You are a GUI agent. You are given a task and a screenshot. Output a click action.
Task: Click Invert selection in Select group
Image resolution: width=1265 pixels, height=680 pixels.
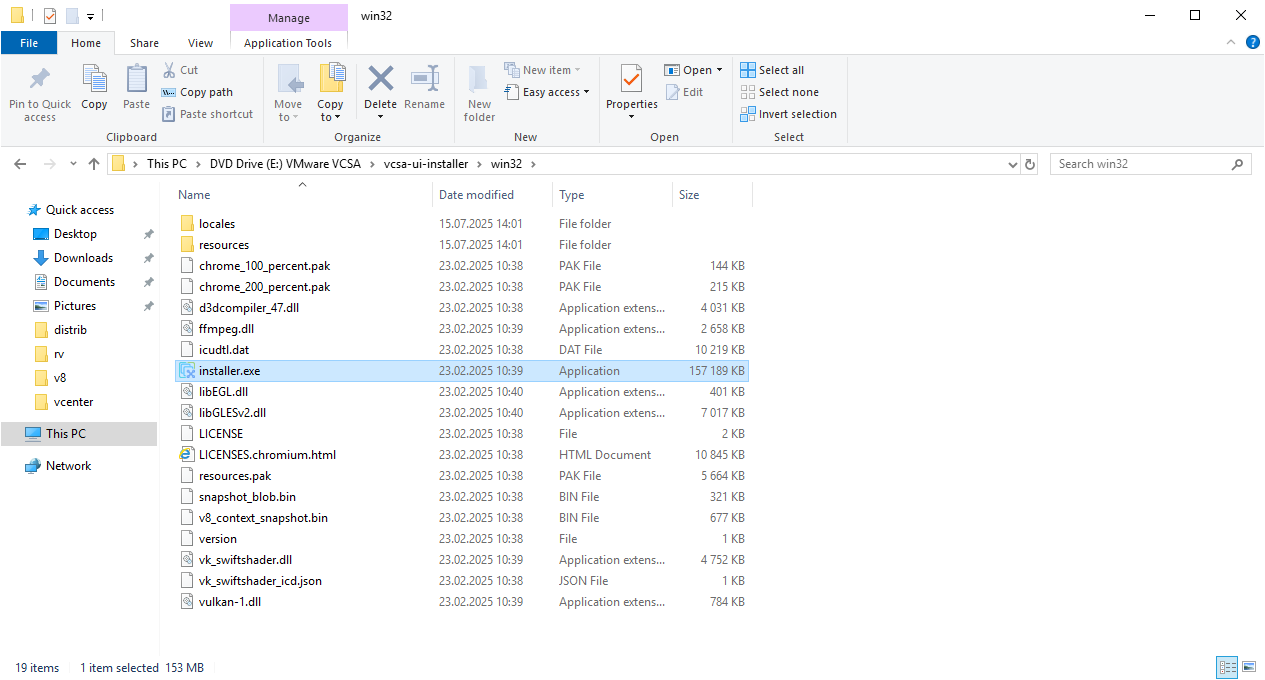(788, 114)
